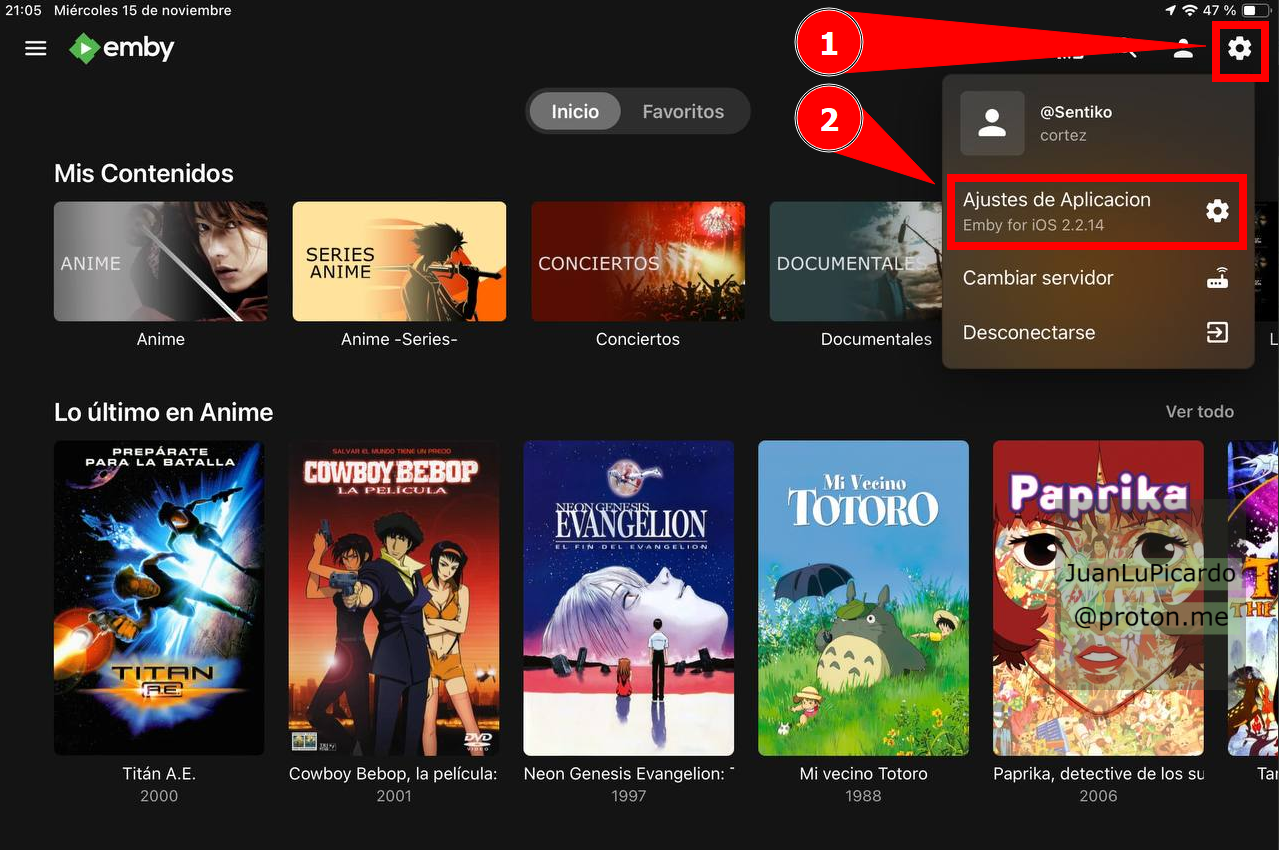Click the Emby logo
Screen dimensions: 1279x850
122,48
